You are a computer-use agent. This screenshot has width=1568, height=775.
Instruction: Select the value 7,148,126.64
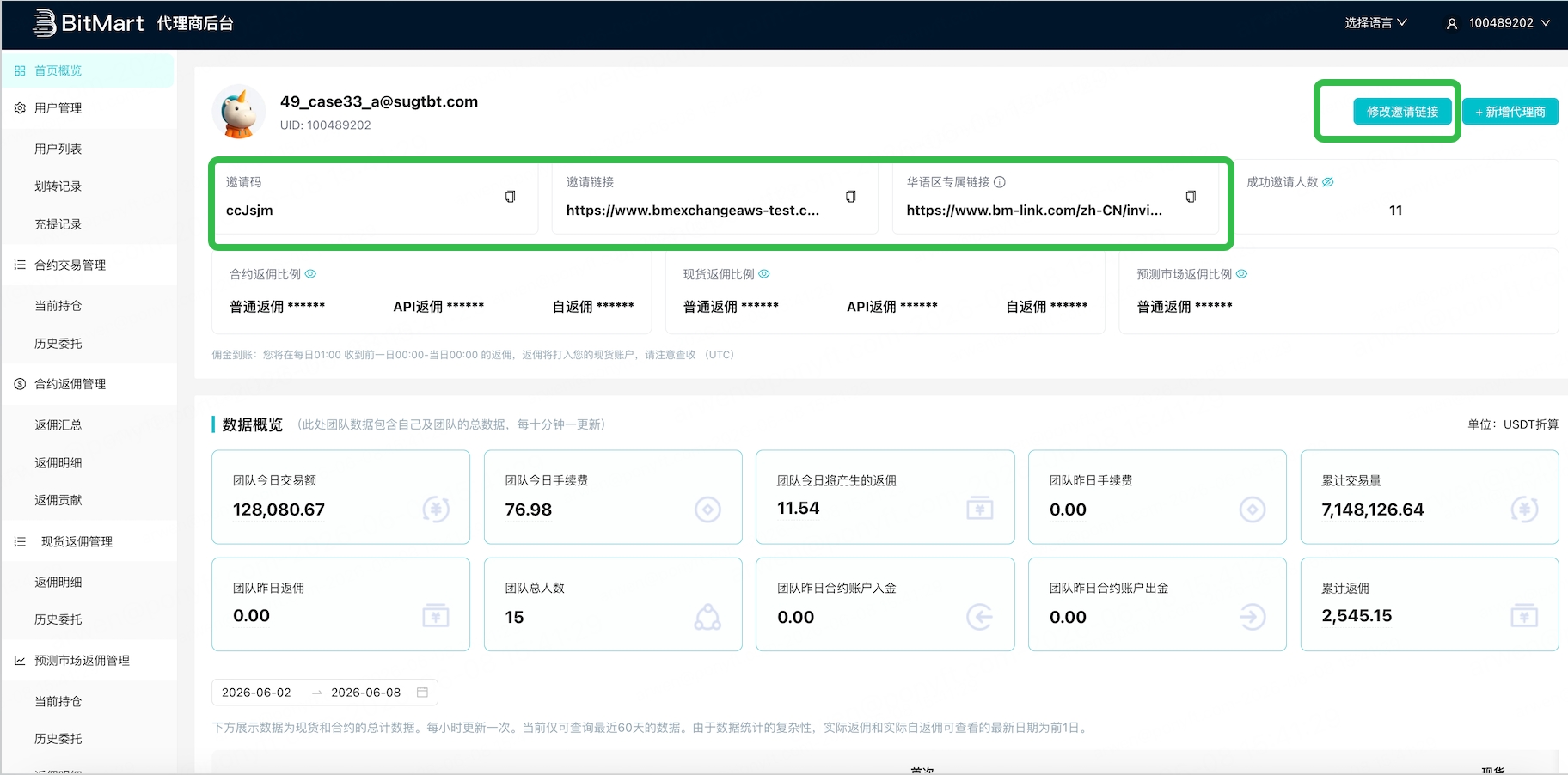[1373, 510]
